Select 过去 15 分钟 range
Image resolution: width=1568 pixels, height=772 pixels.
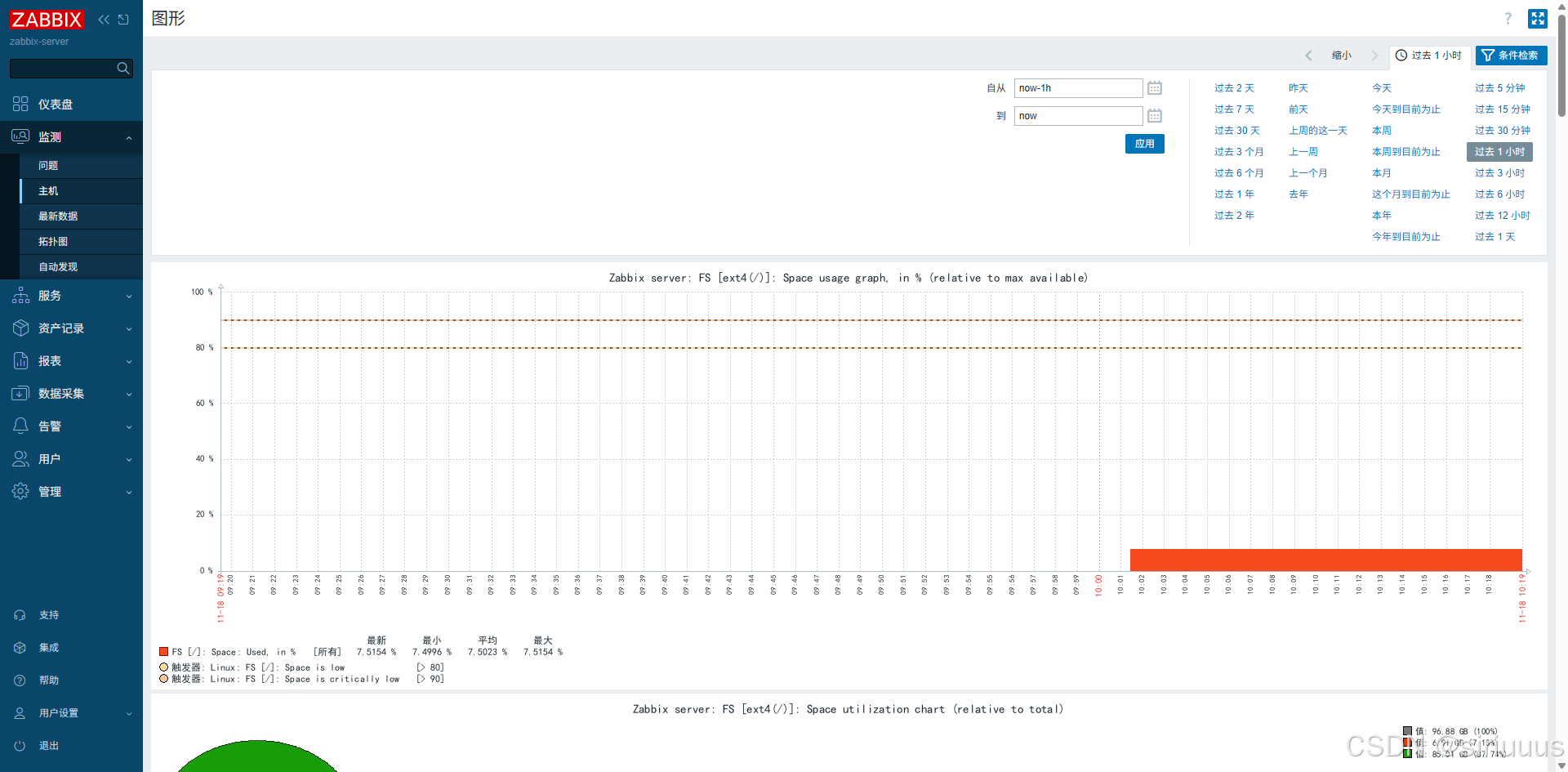(1503, 109)
